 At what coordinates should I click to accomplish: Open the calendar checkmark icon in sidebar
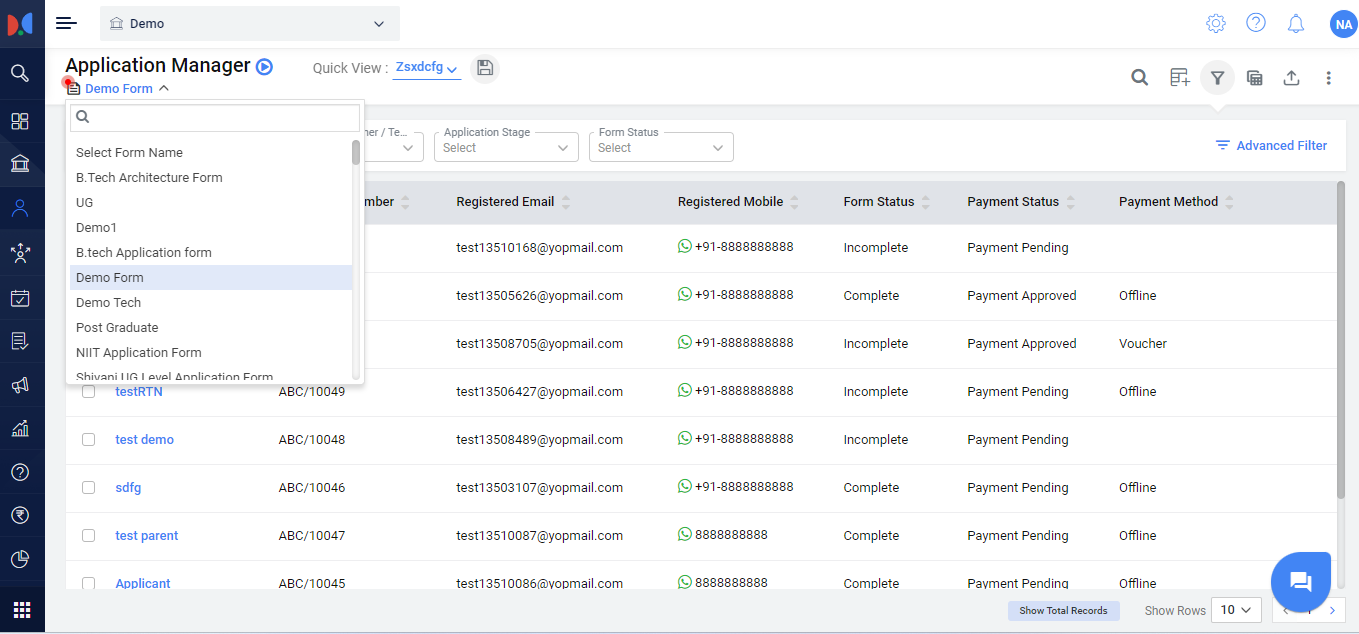point(20,298)
